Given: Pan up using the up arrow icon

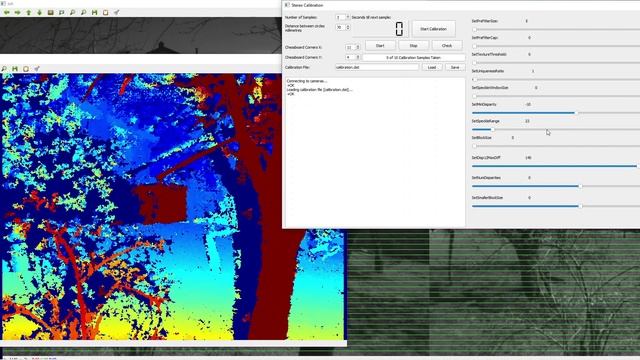Looking at the screenshot, I should (29, 13).
